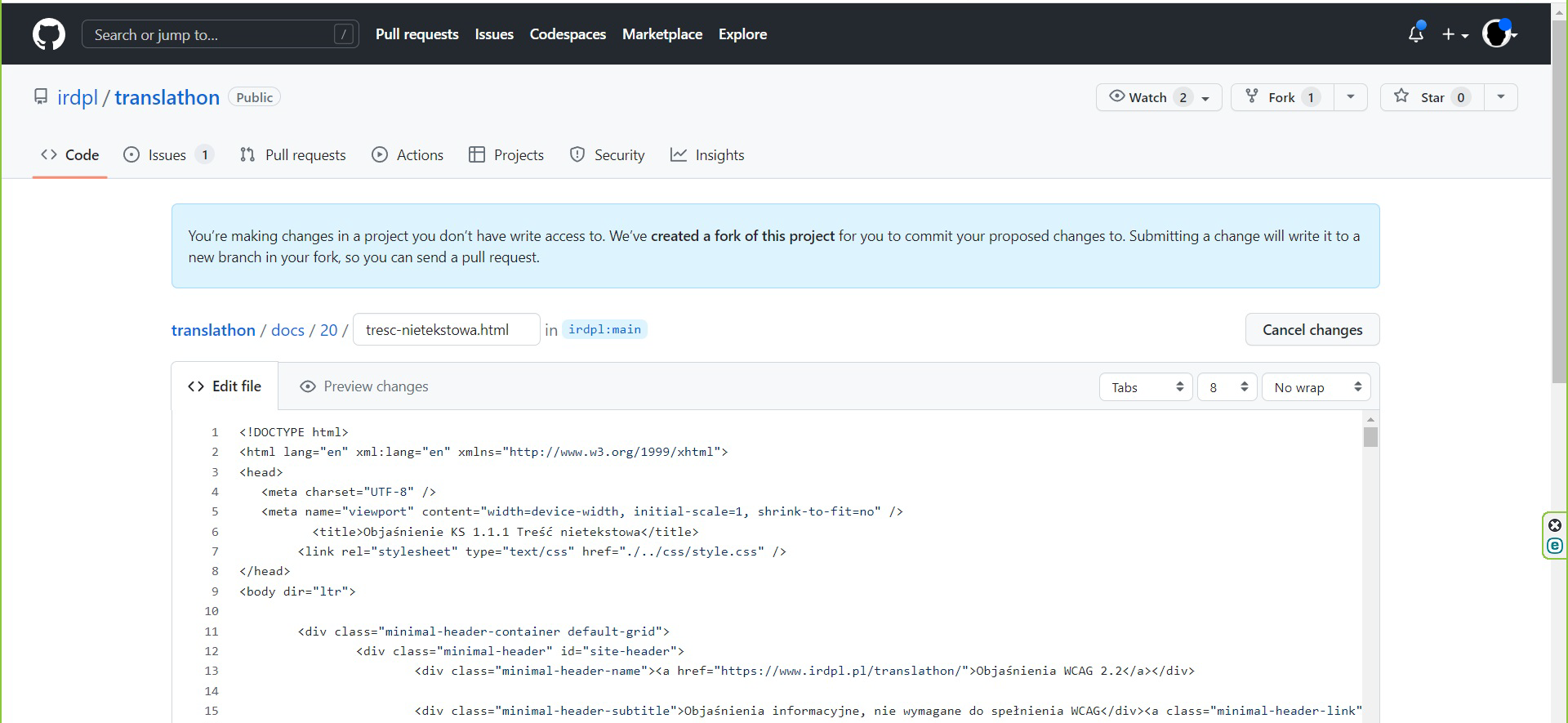The height and width of the screenshot is (723, 1568).
Task: Open Explore in top navigation
Action: (x=742, y=34)
